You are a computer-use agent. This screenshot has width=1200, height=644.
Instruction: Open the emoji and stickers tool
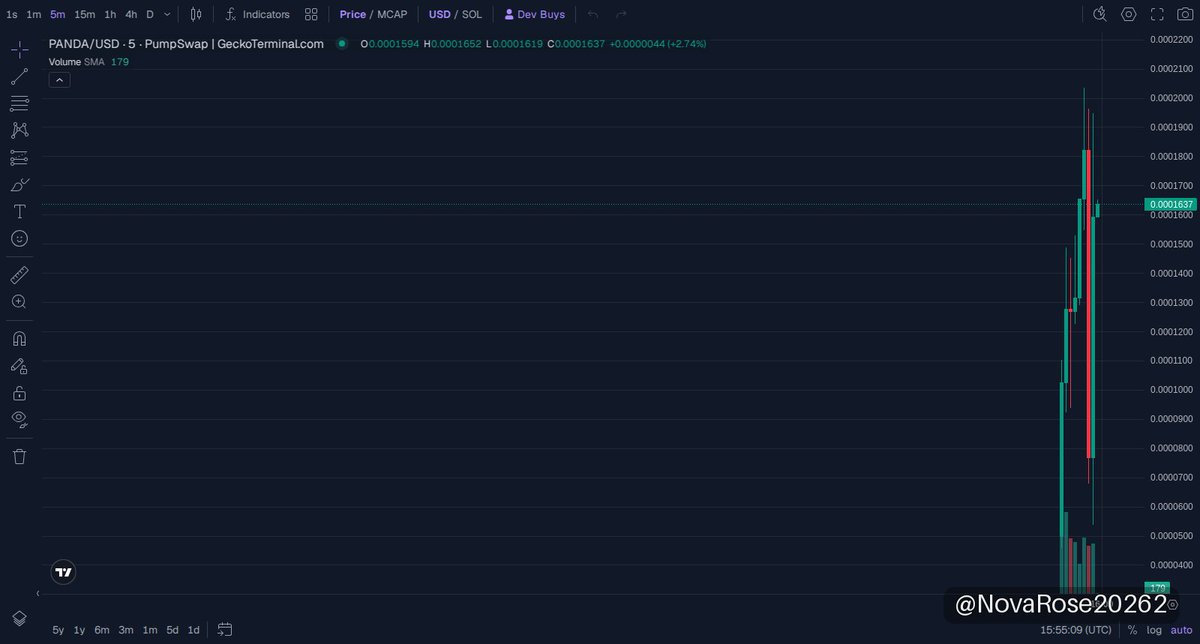[20, 238]
